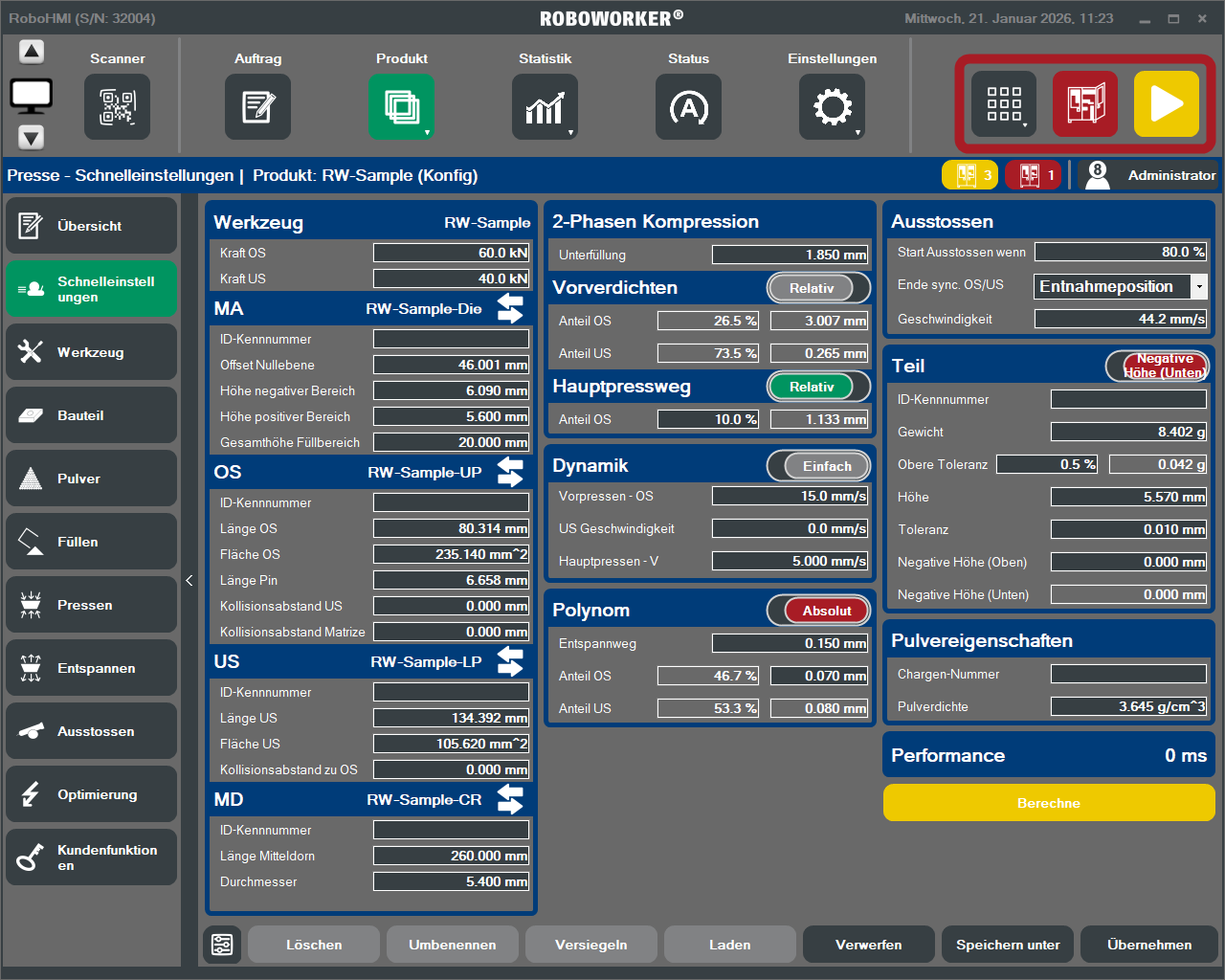Open the grid apps menu icon
1225x980 pixels.
[x=1004, y=103]
